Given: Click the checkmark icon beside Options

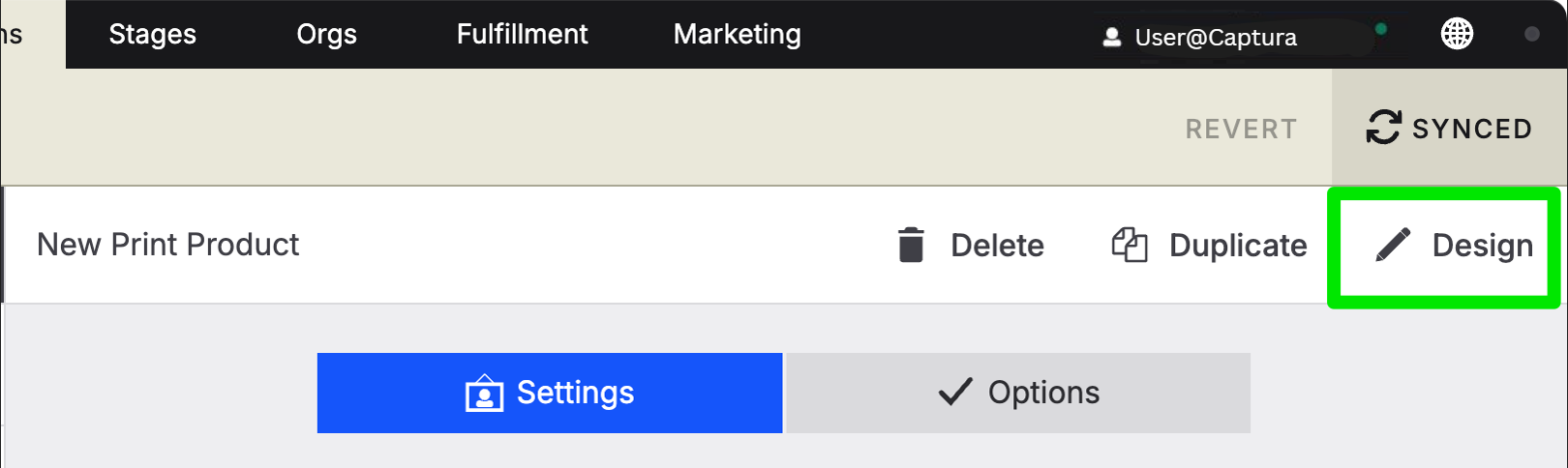Looking at the screenshot, I should click(x=955, y=392).
